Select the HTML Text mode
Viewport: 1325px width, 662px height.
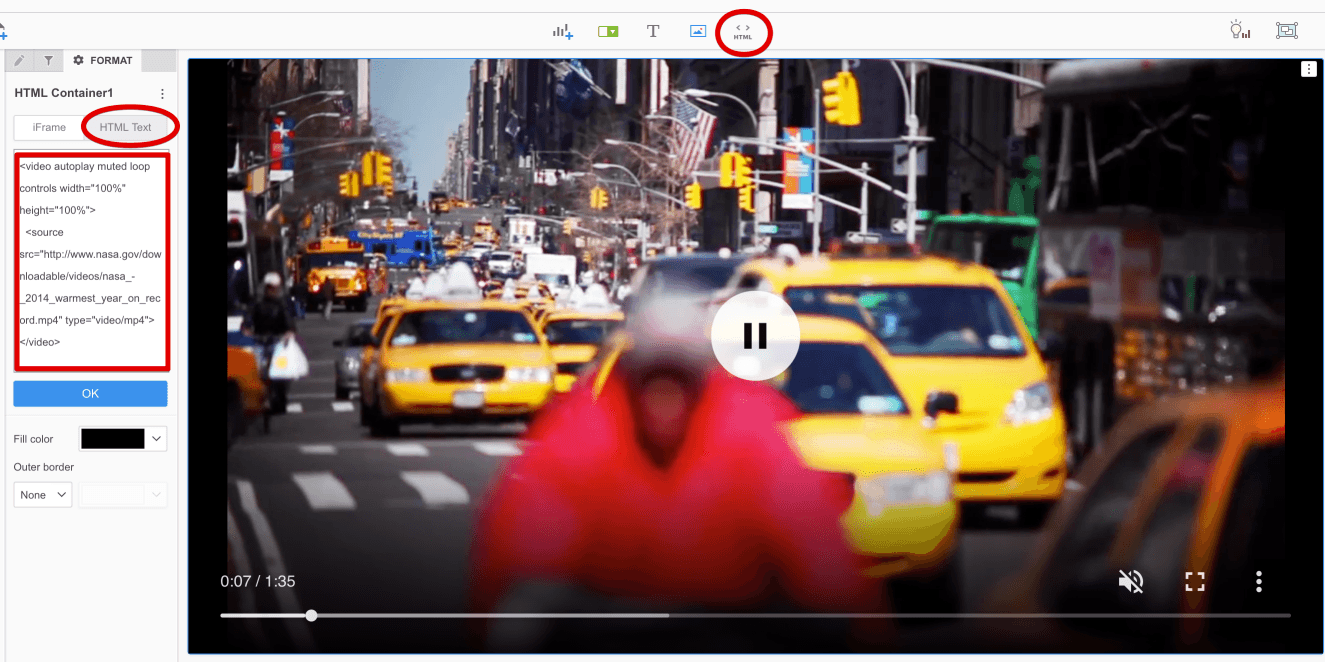click(126, 127)
